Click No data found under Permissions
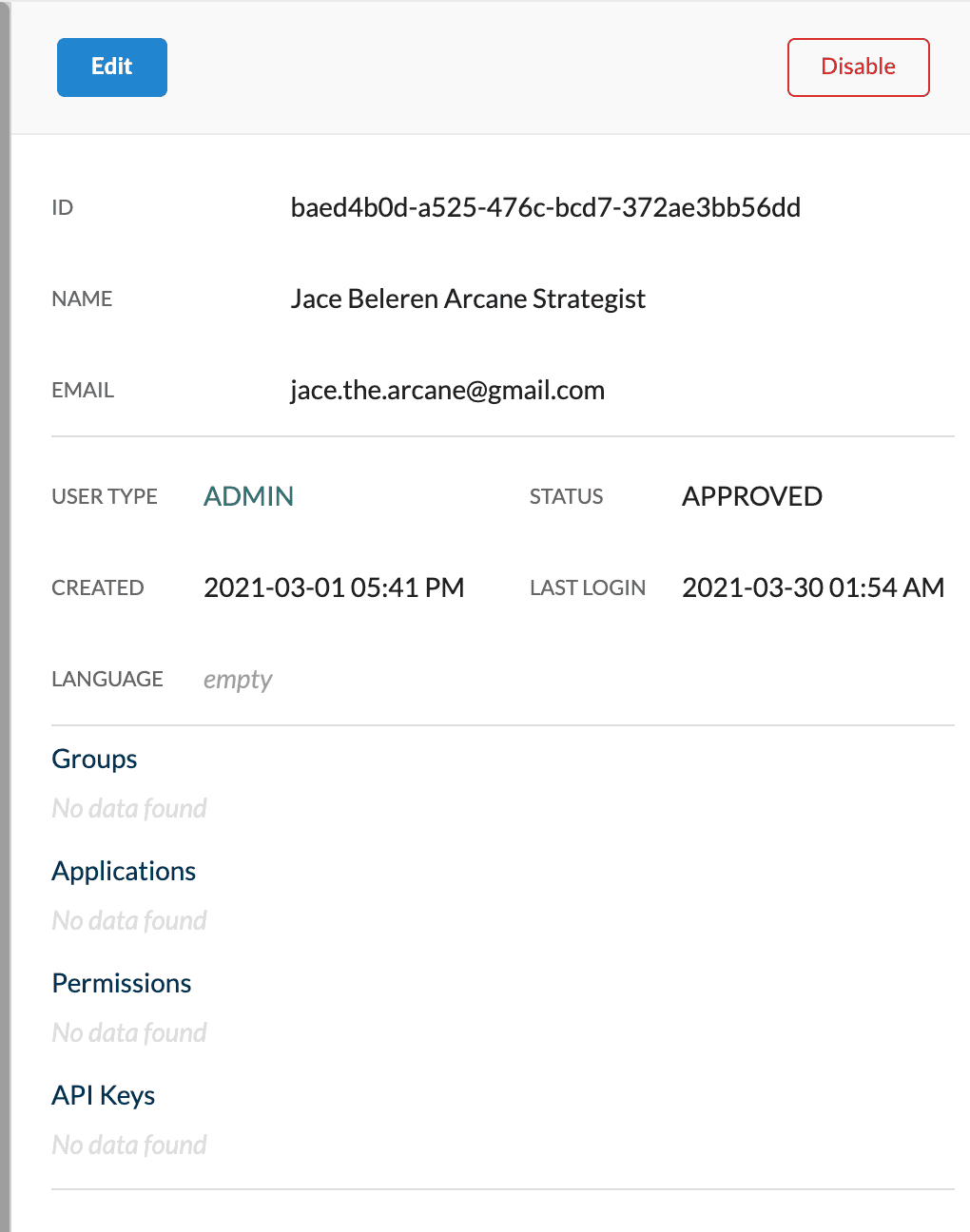Screen dimensions: 970x1232 click(x=129, y=1032)
